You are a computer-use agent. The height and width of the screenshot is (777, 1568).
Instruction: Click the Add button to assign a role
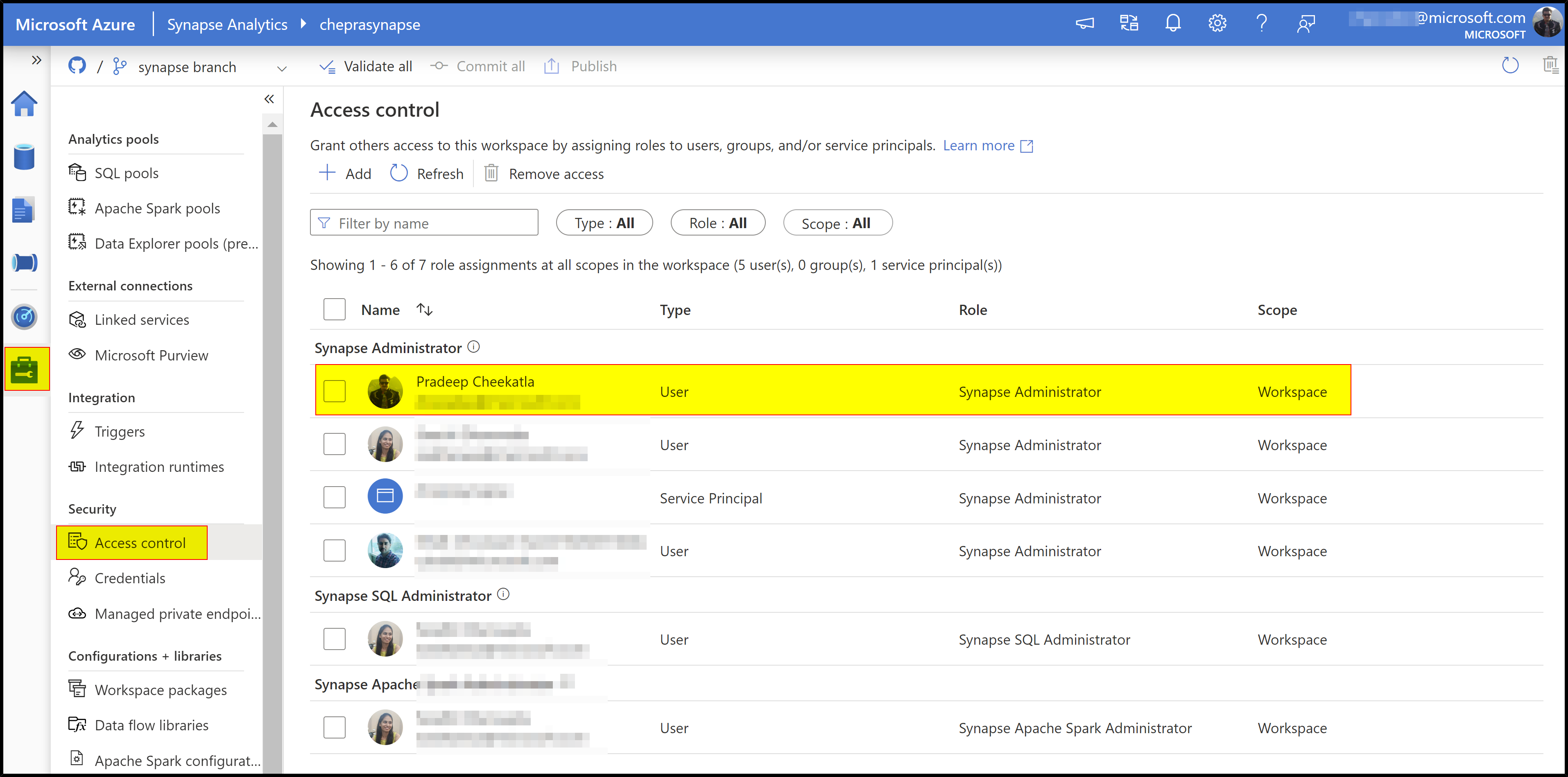coord(345,174)
